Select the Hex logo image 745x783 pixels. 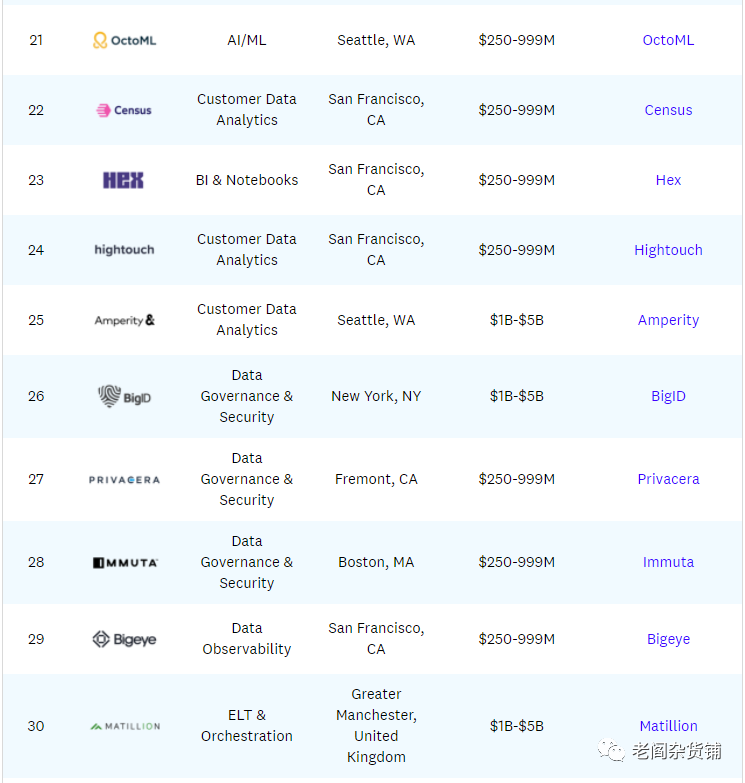(x=124, y=180)
